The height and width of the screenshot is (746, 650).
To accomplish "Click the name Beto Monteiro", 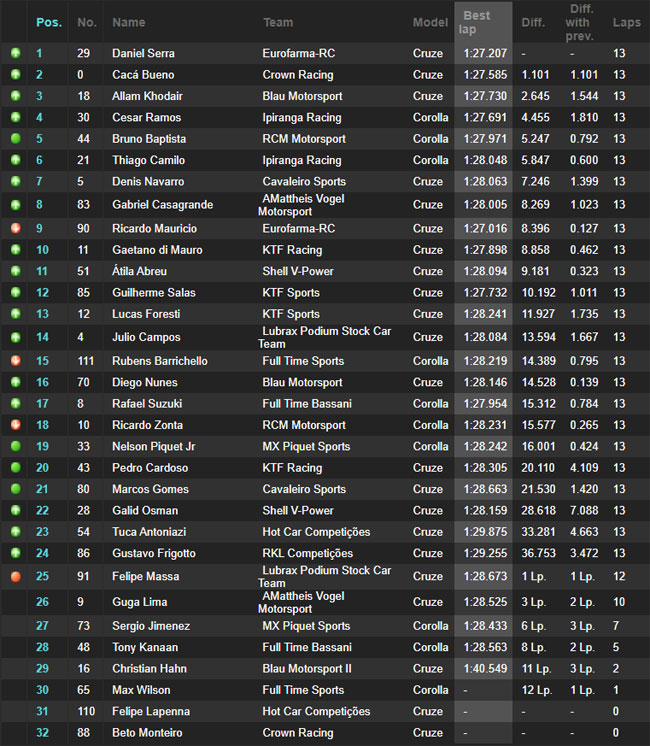I will [x=147, y=733].
